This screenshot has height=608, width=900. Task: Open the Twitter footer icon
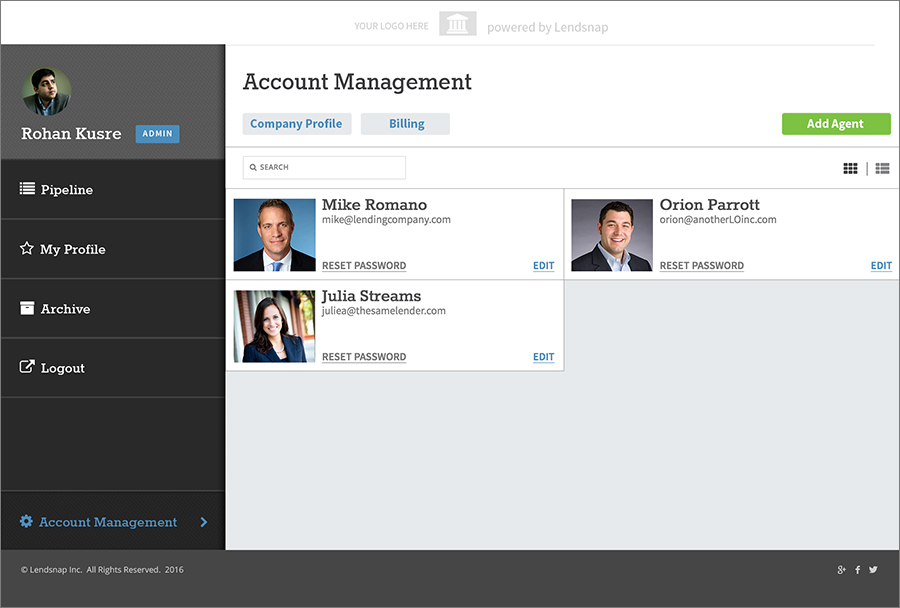(x=873, y=570)
